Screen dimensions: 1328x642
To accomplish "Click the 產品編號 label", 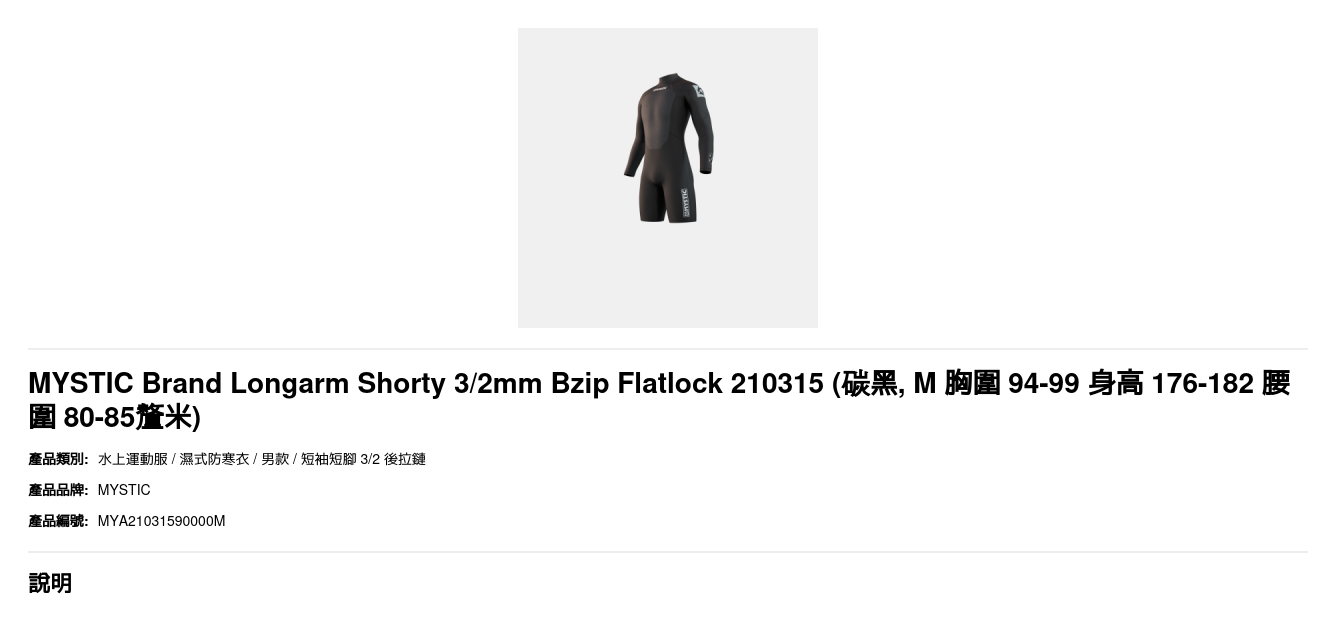I will click(58, 521).
